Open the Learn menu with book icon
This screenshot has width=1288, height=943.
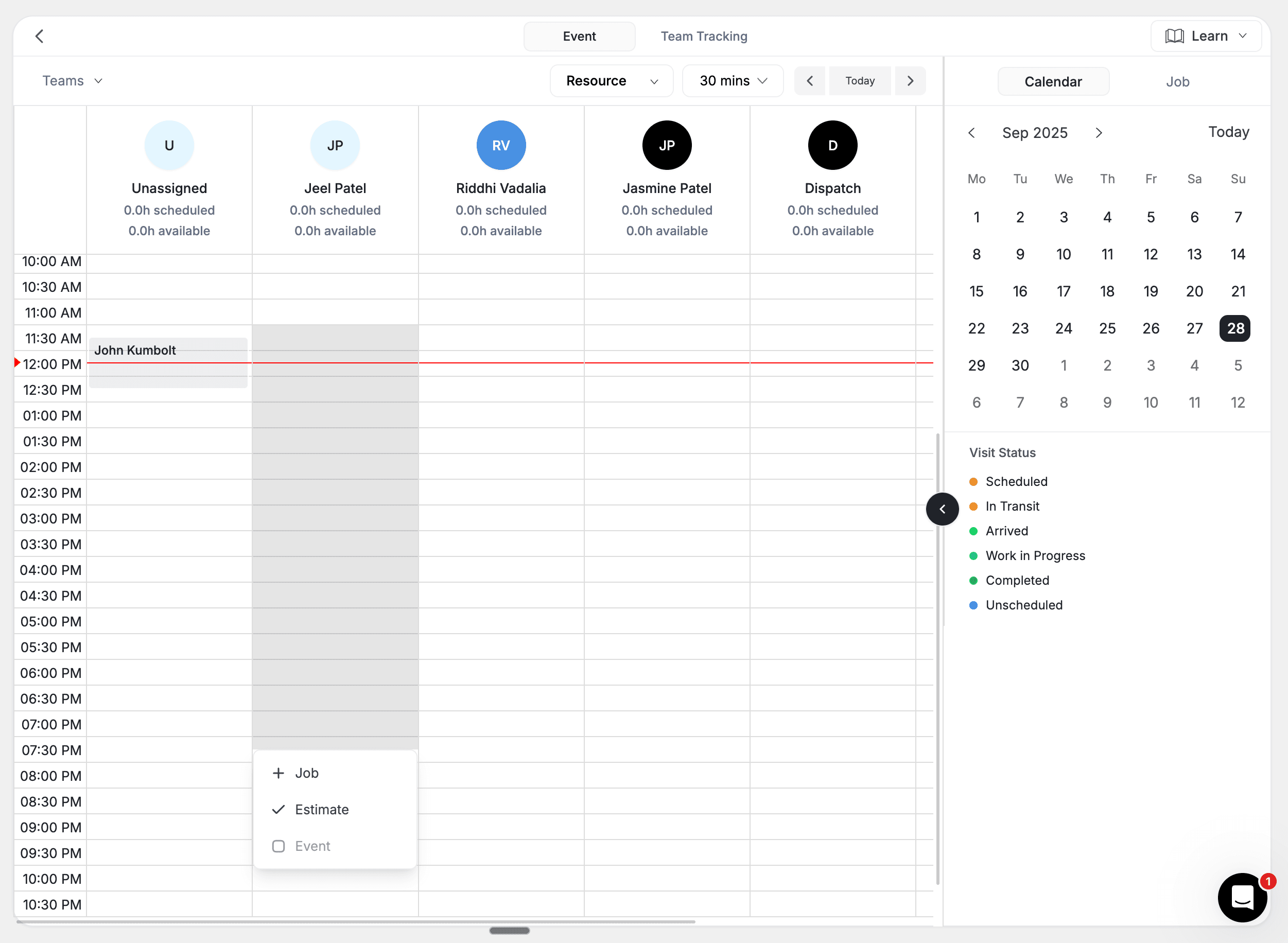coord(1206,36)
